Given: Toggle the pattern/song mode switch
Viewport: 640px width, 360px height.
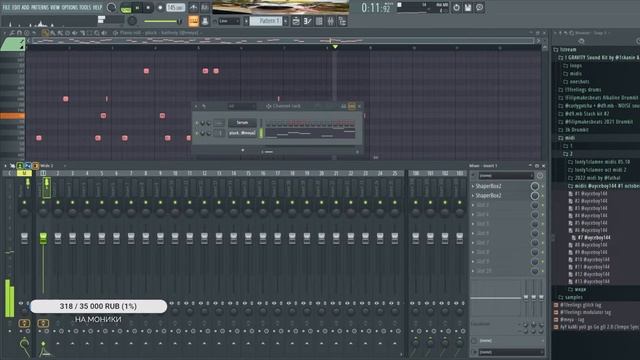Looking at the screenshot, I should click(126, 8).
